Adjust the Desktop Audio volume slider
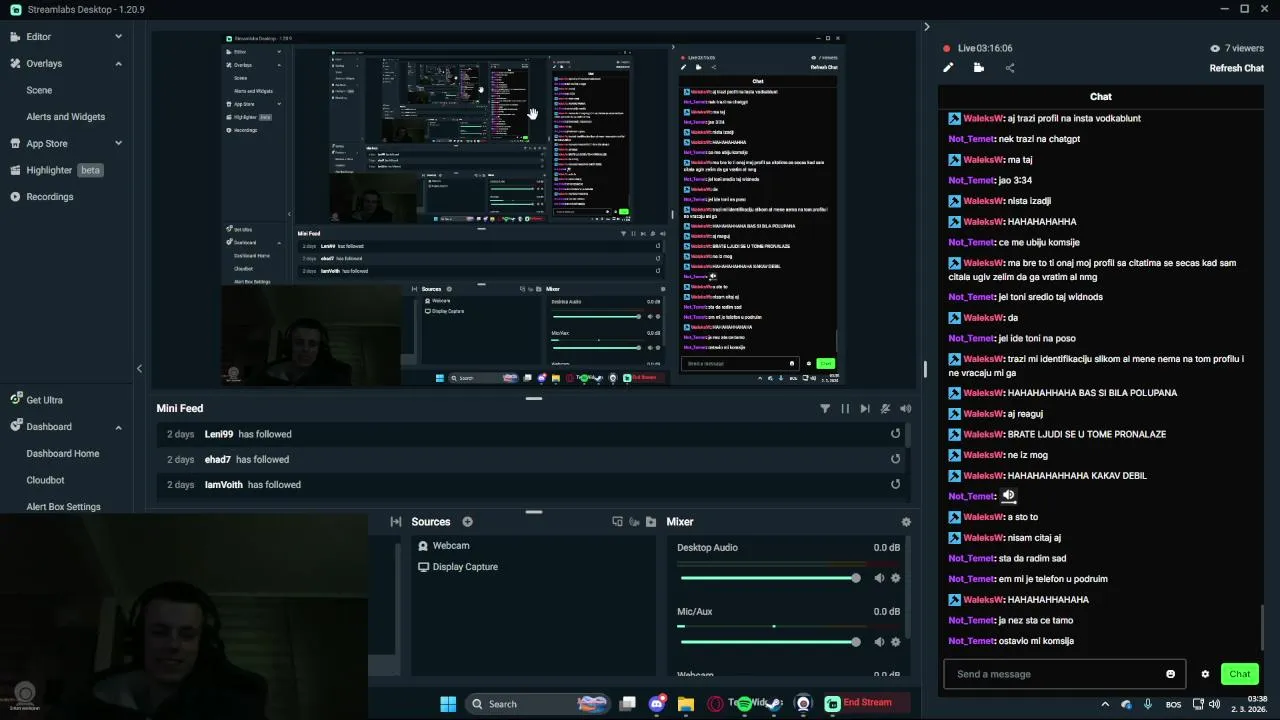1280x720 pixels. [770, 578]
